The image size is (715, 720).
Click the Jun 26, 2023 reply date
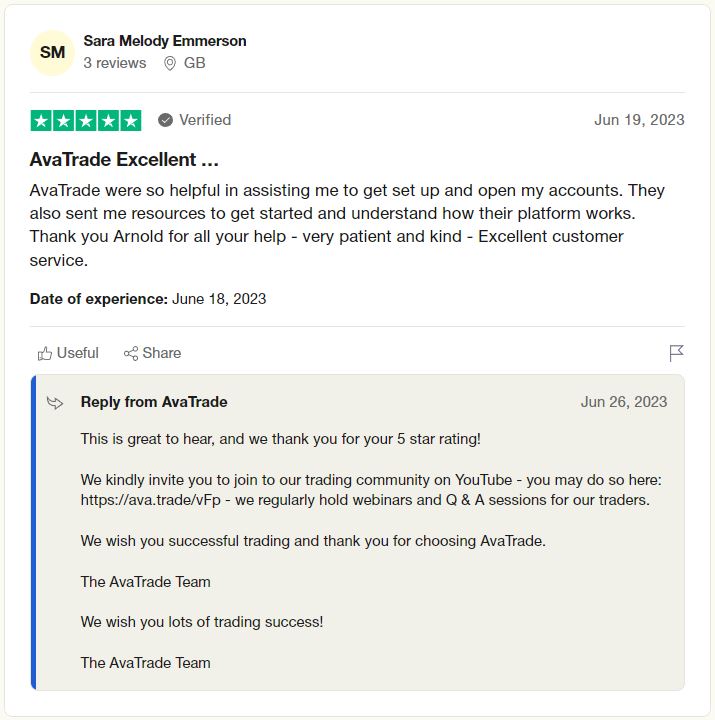coord(623,402)
